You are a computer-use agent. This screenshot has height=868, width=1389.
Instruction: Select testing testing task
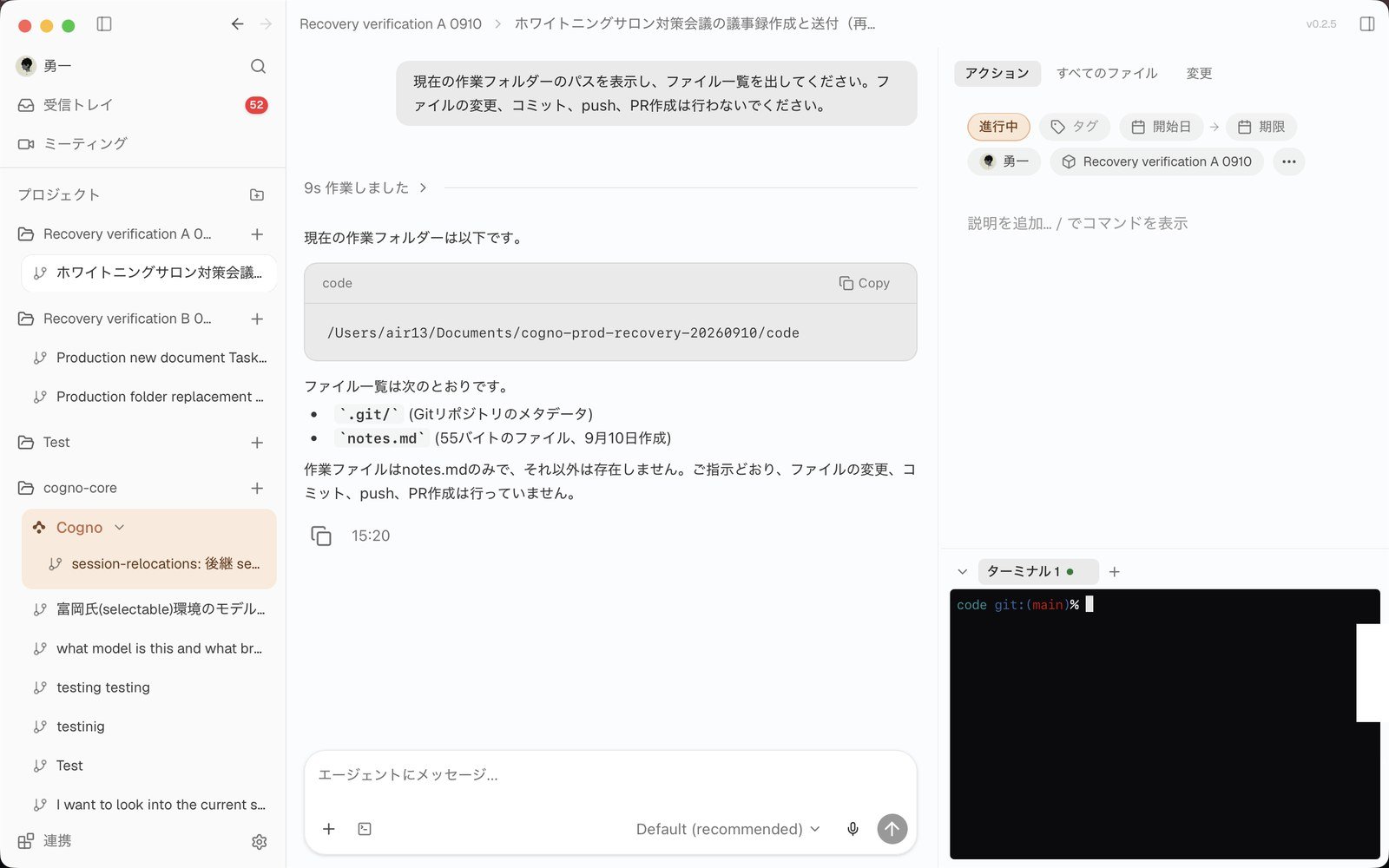[148, 687]
